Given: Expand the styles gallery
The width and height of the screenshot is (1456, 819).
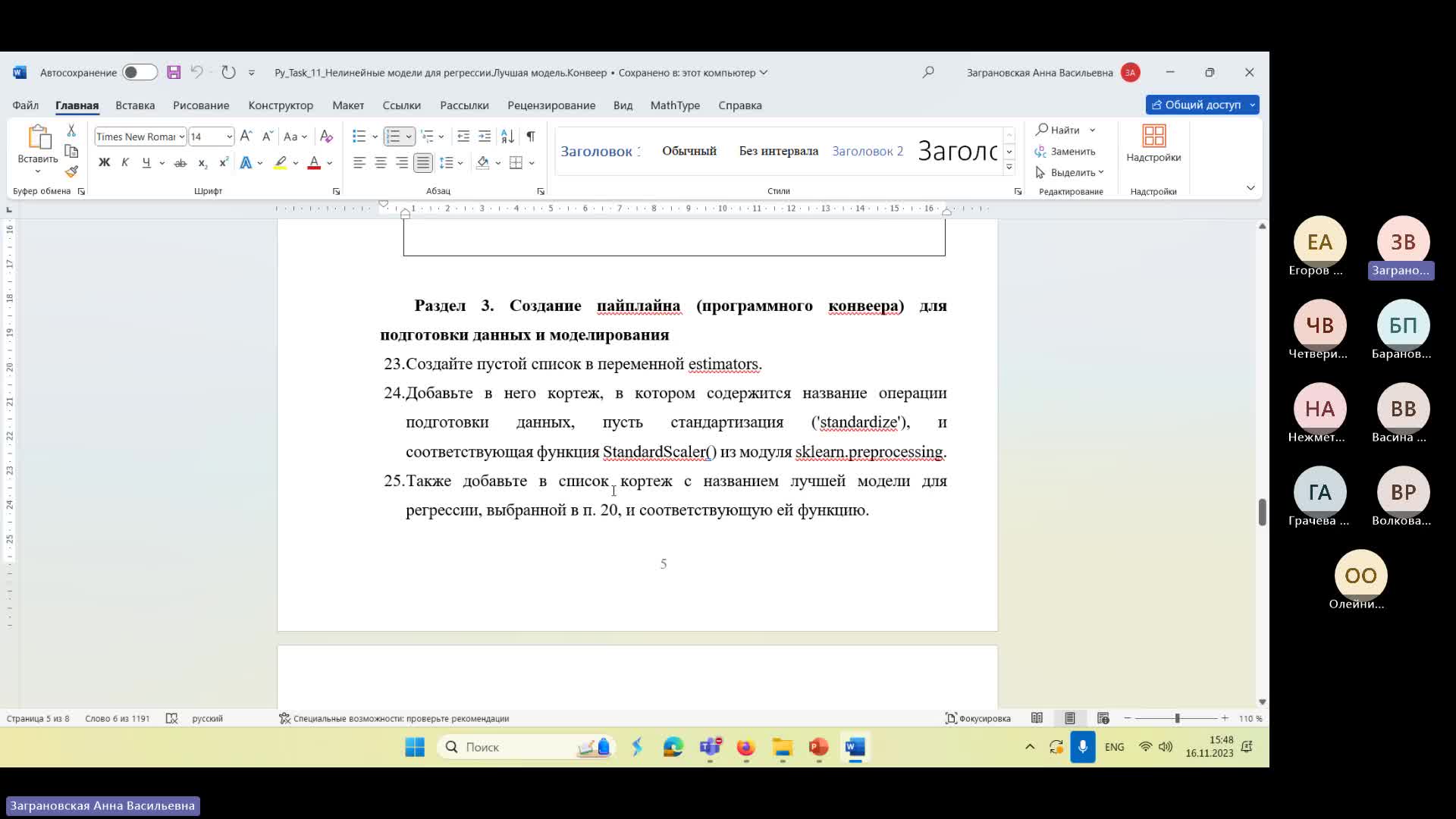Looking at the screenshot, I should click(1009, 167).
